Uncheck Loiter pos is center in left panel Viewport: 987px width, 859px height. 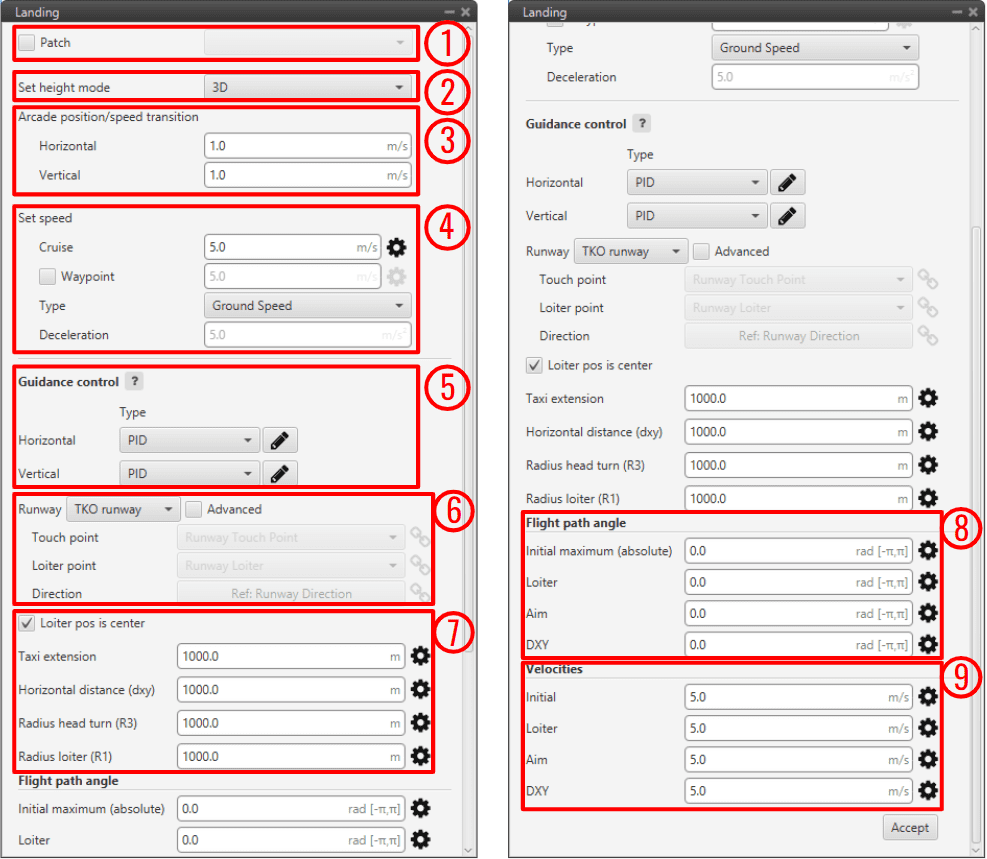[x=27, y=623]
